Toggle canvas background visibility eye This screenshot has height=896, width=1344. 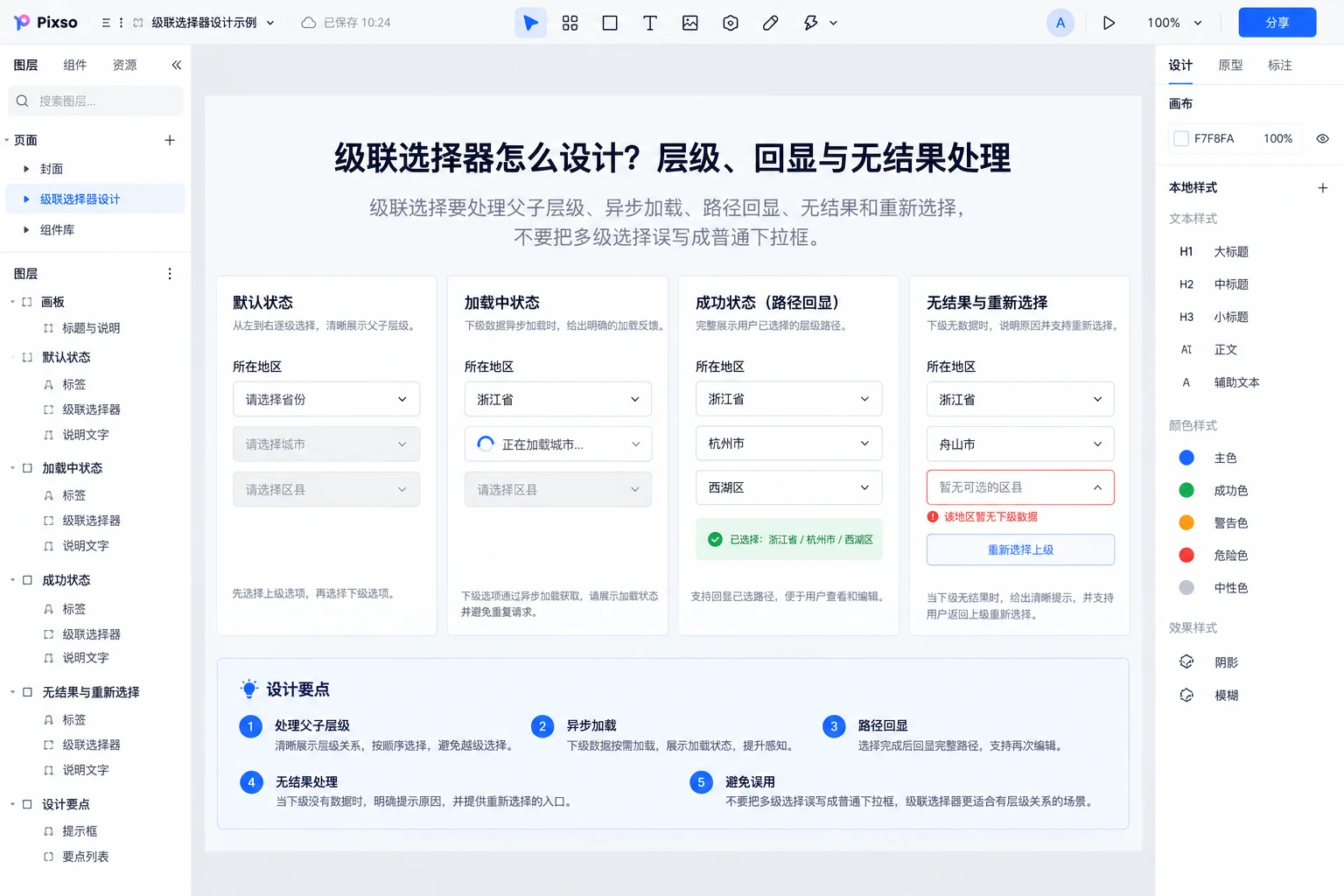point(1323,138)
